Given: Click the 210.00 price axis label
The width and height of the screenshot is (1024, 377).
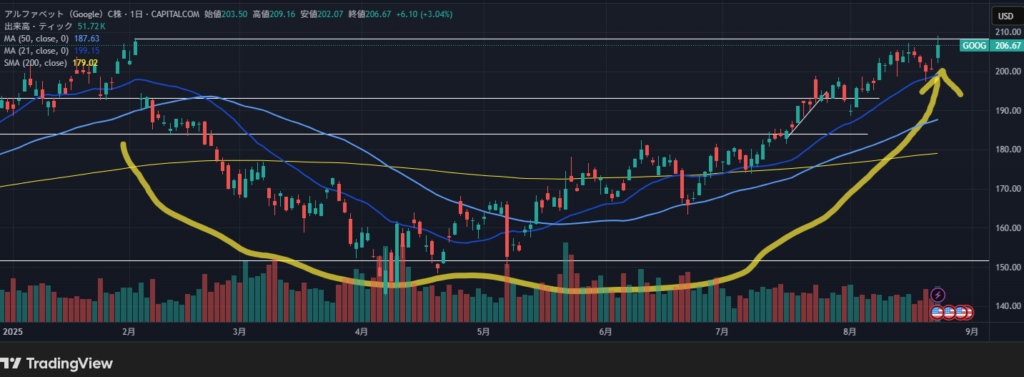Looking at the screenshot, I should (1008, 32).
